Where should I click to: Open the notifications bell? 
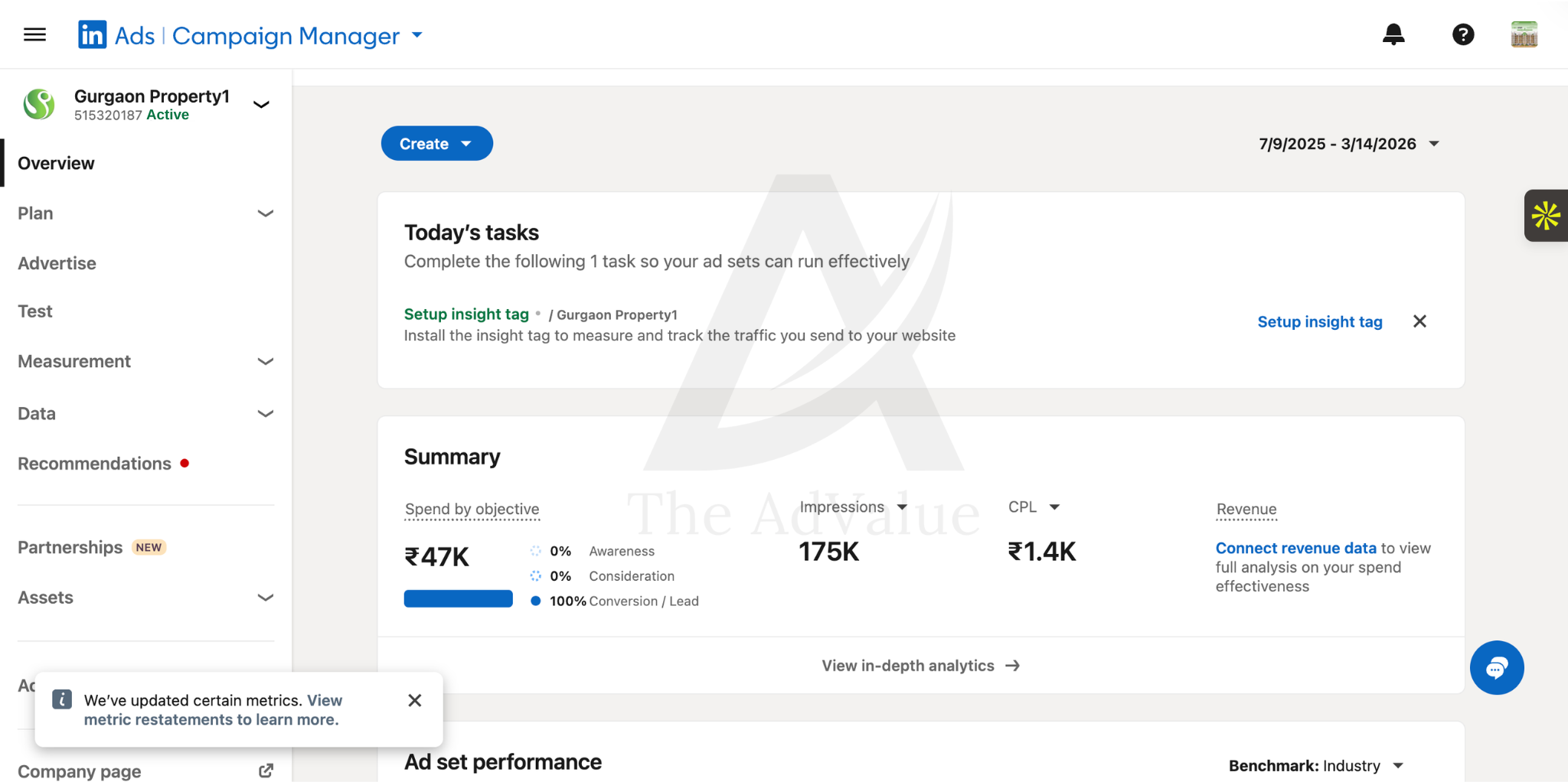(x=1393, y=34)
